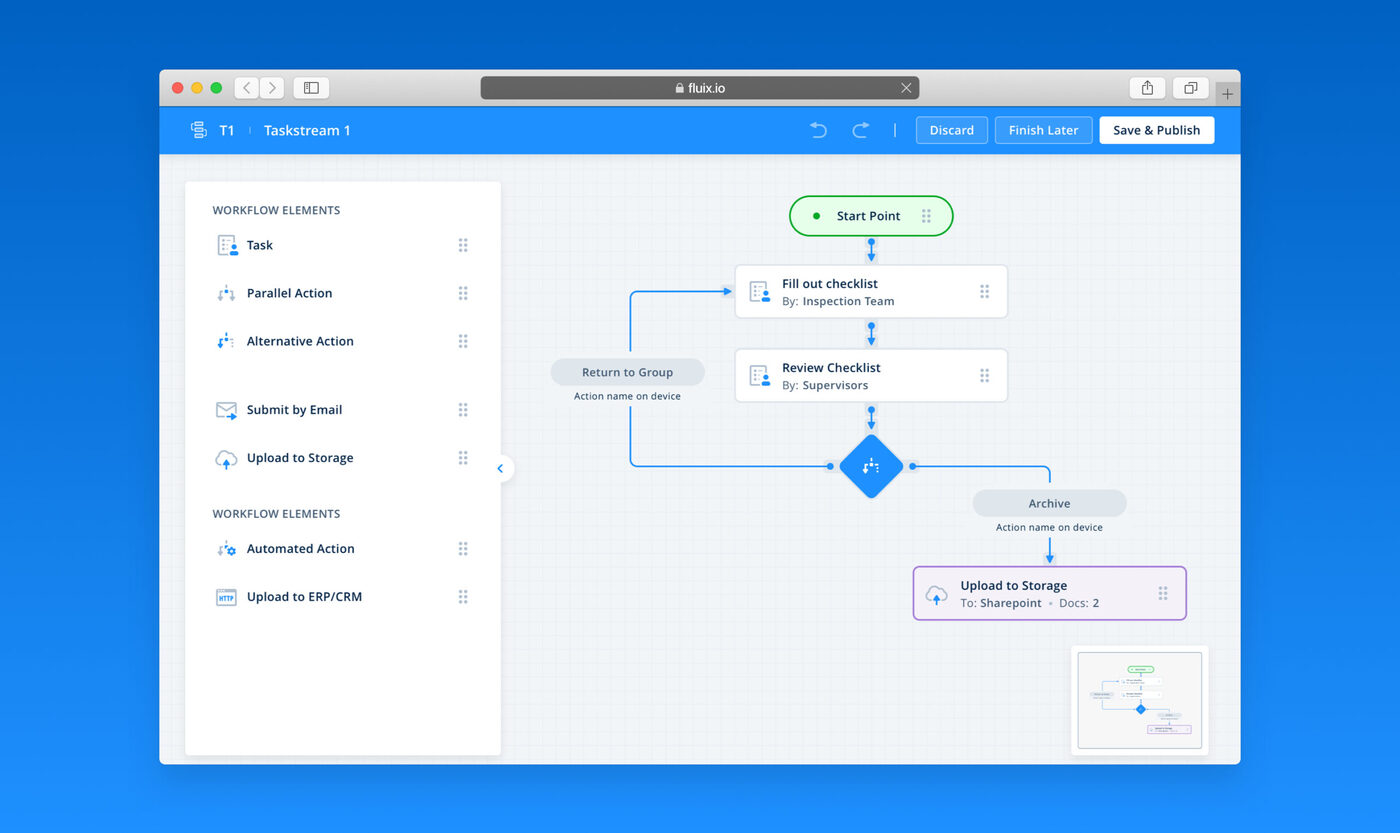Select the Automated Action gear icon
The height and width of the screenshot is (833, 1400).
[225, 548]
